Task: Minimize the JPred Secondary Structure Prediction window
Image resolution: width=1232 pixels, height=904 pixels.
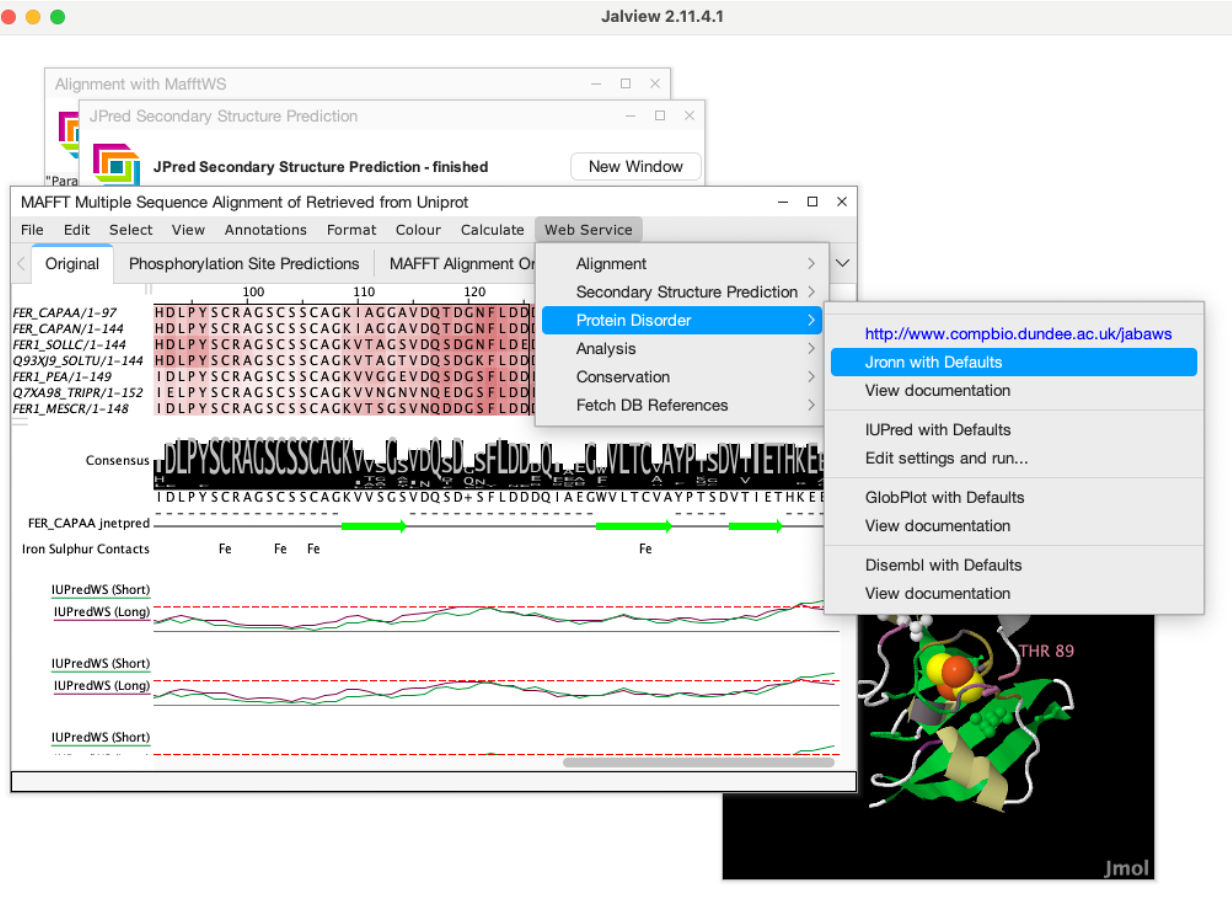Action: click(x=631, y=116)
